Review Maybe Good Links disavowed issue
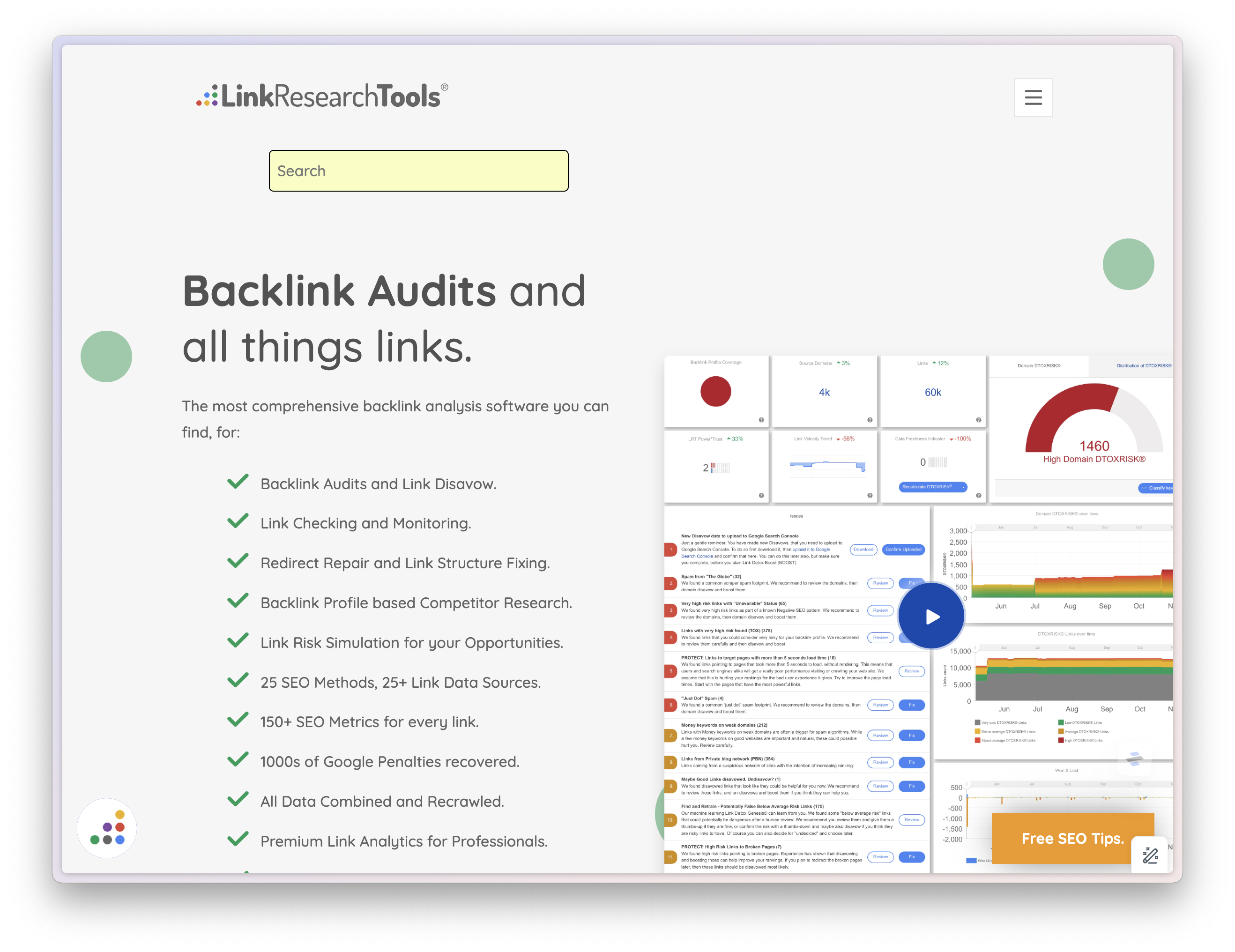 tap(880, 786)
